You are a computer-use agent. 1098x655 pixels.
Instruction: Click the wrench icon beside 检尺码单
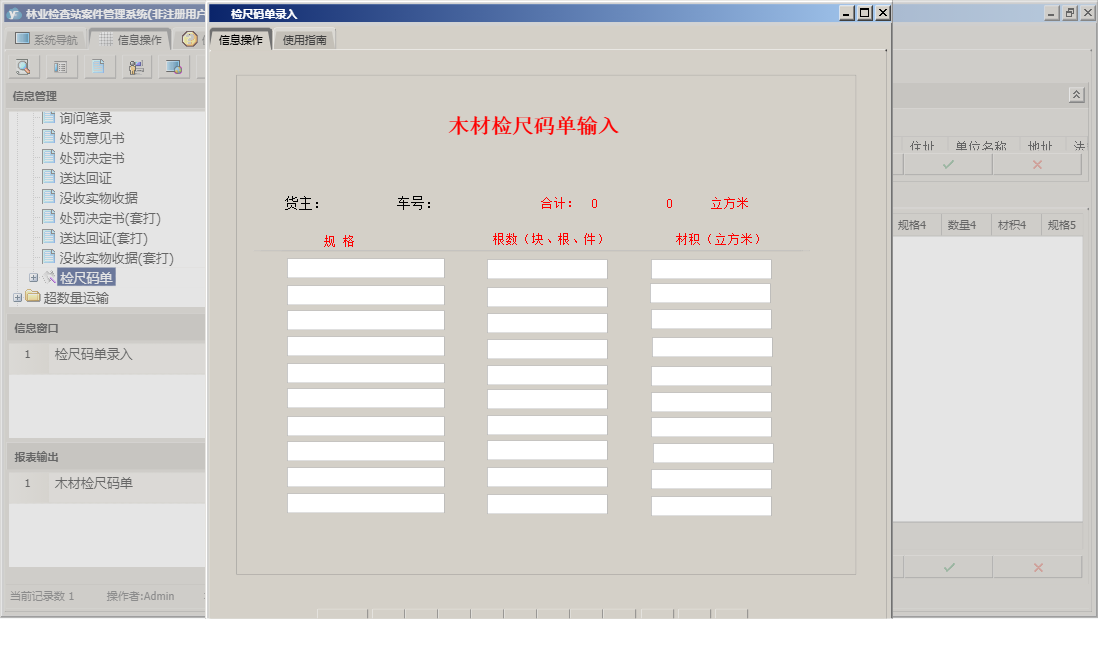[x=47, y=277]
